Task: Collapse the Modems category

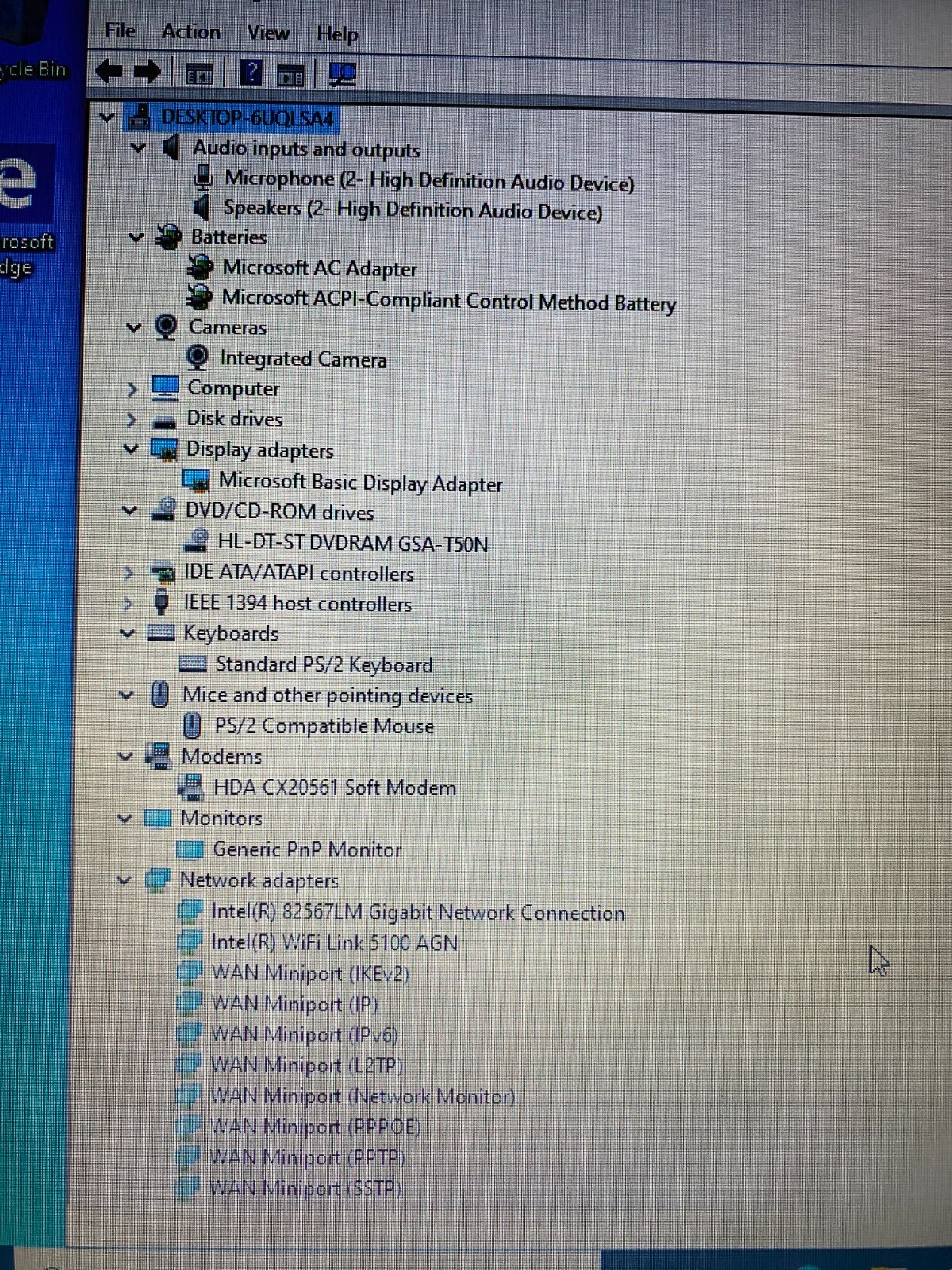Action: [125, 756]
